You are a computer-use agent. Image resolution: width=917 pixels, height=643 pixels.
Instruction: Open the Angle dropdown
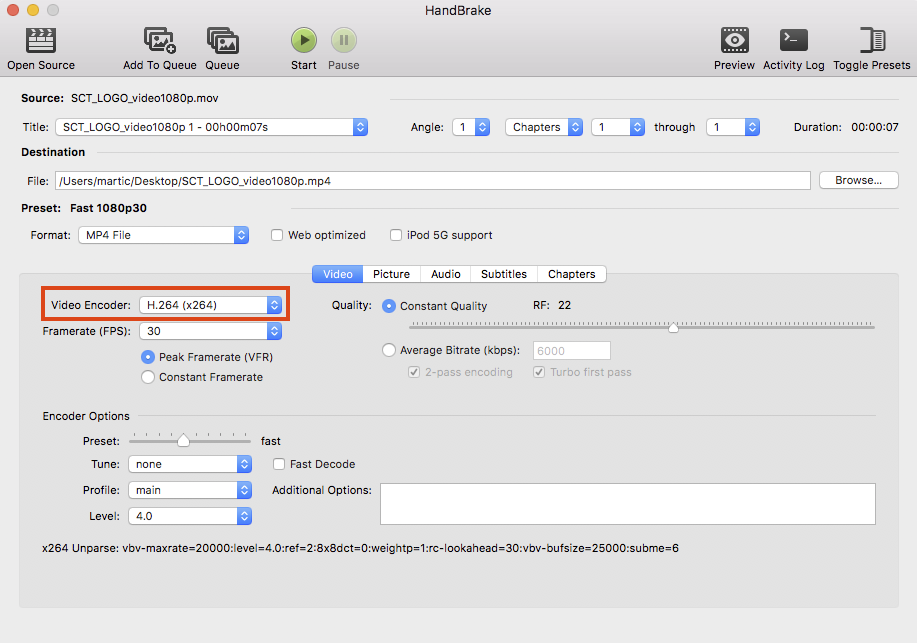[x=471, y=127]
